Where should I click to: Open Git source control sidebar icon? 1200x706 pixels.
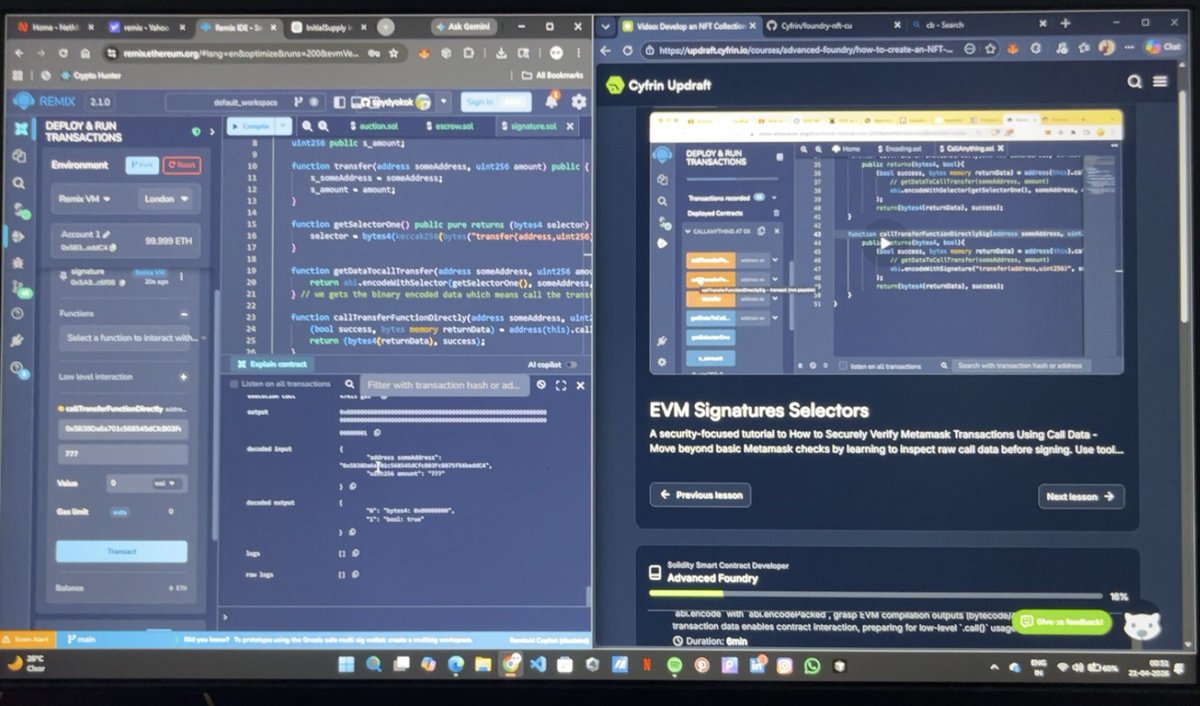(x=20, y=290)
